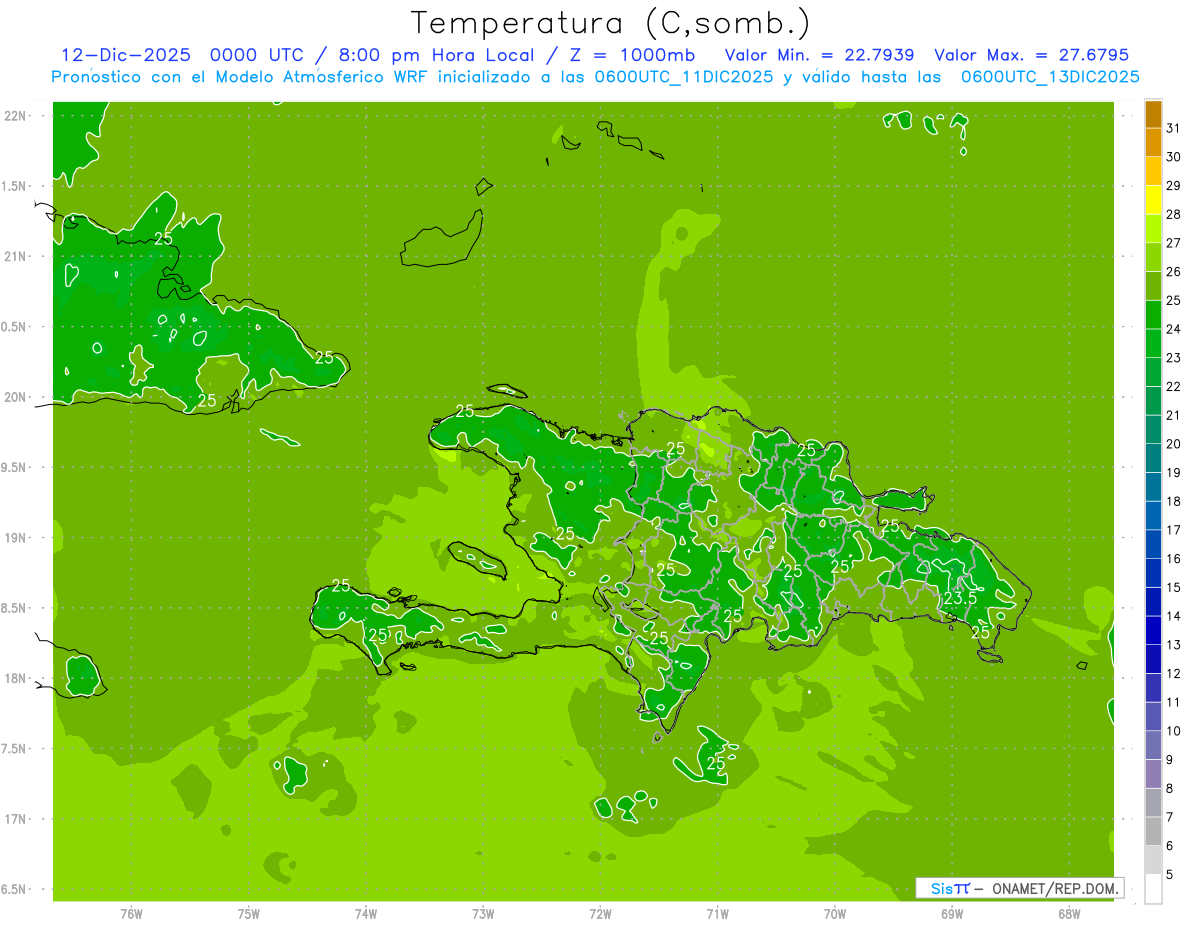The height and width of the screenshot is (927, 1200).
Task: Pick the orange swatch between 30 and 31
Action: (x=1153, y=142)
